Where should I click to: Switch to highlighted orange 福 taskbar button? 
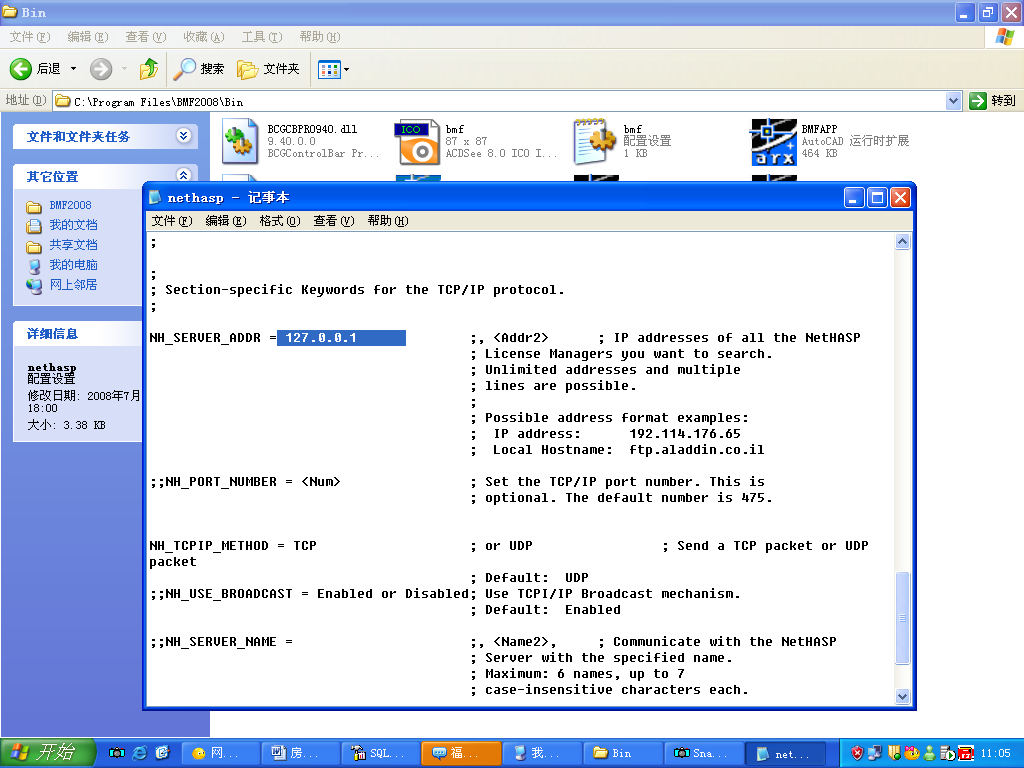pyautogui.click(x=462, y=753)
